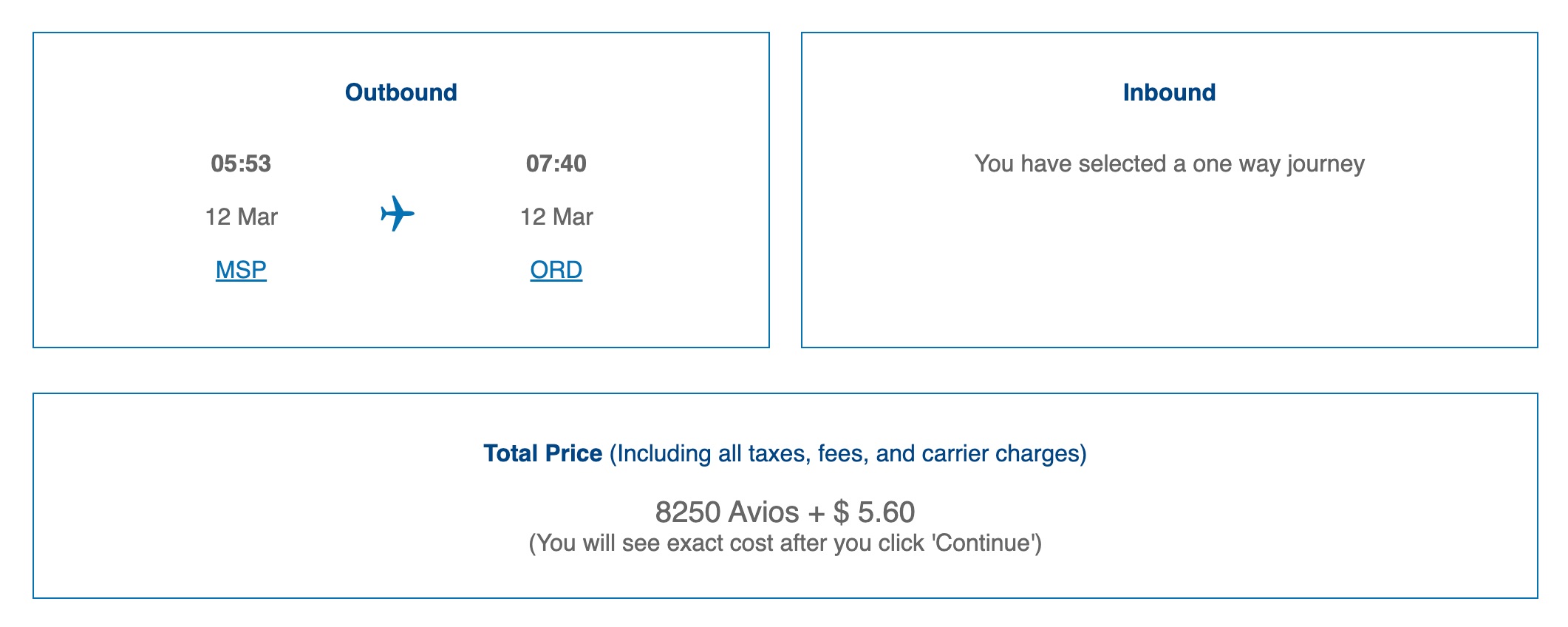Select the Outbound section header

pos(401,92)
